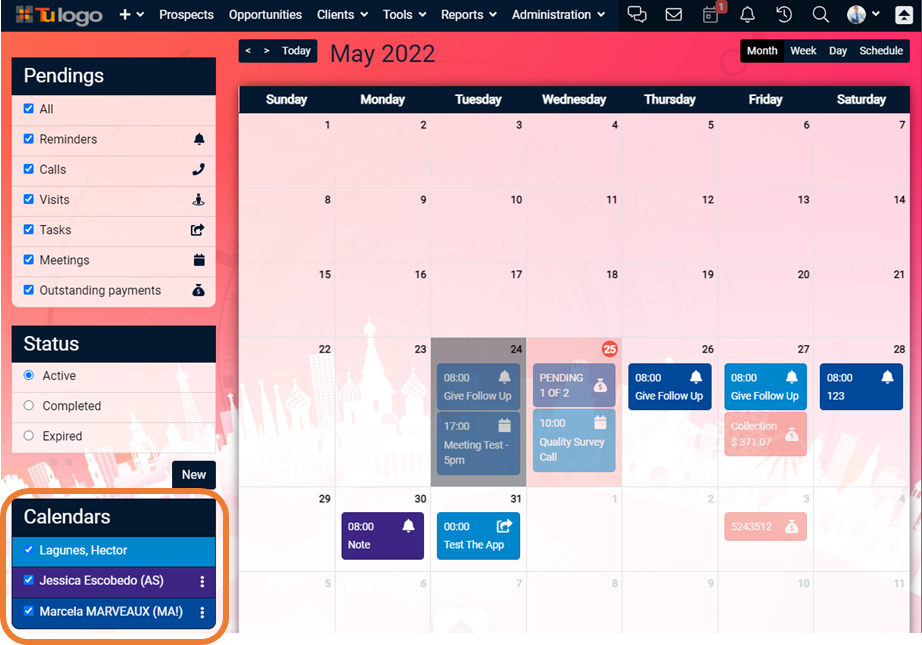Click the Tu logo home icon
Image resolution: width=922 pixels, height=645 pixels.
(59, 15)
